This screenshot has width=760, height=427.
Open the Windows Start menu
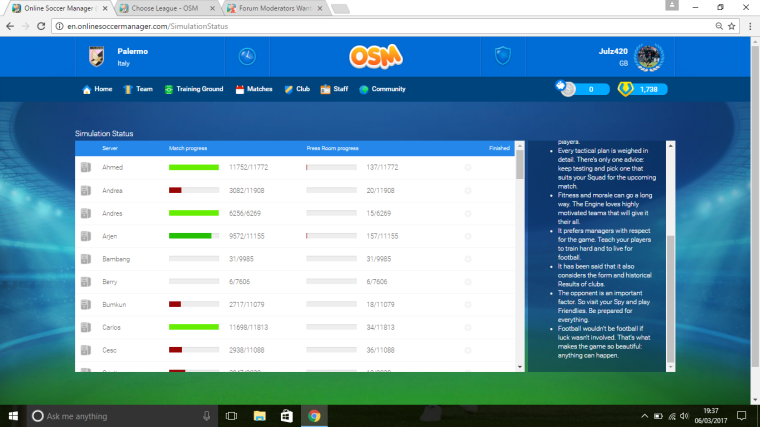click(13, 416)
